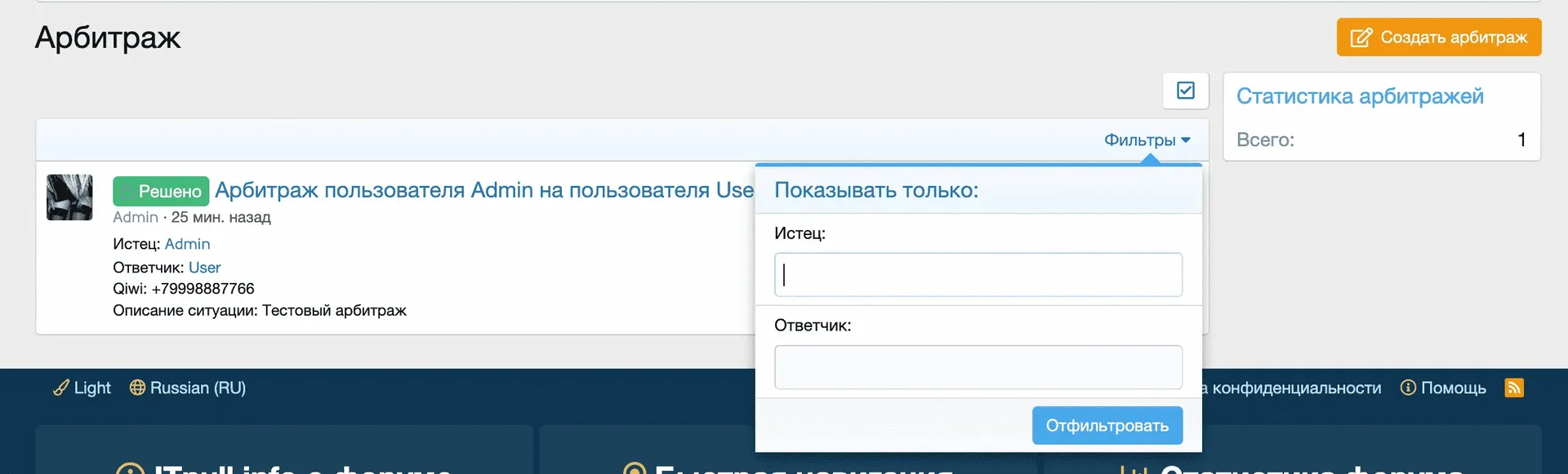Open author Admin's profile below the title
Screen dimensions: 1568x474
[x=136, y=217]
